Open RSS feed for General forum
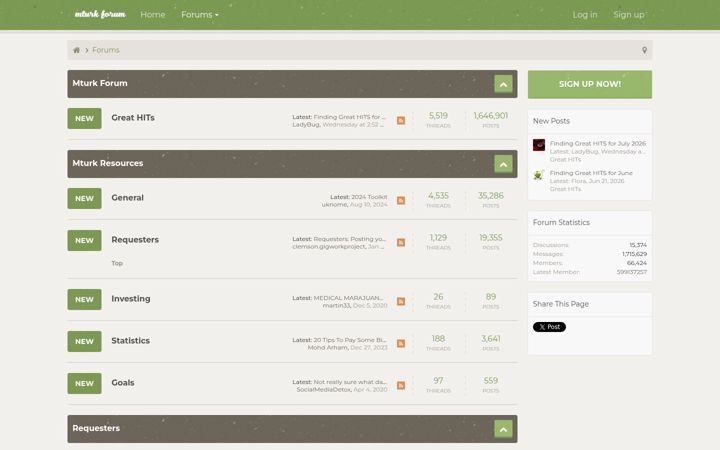The width and height of the screenshot is (720, 450). 401,200
